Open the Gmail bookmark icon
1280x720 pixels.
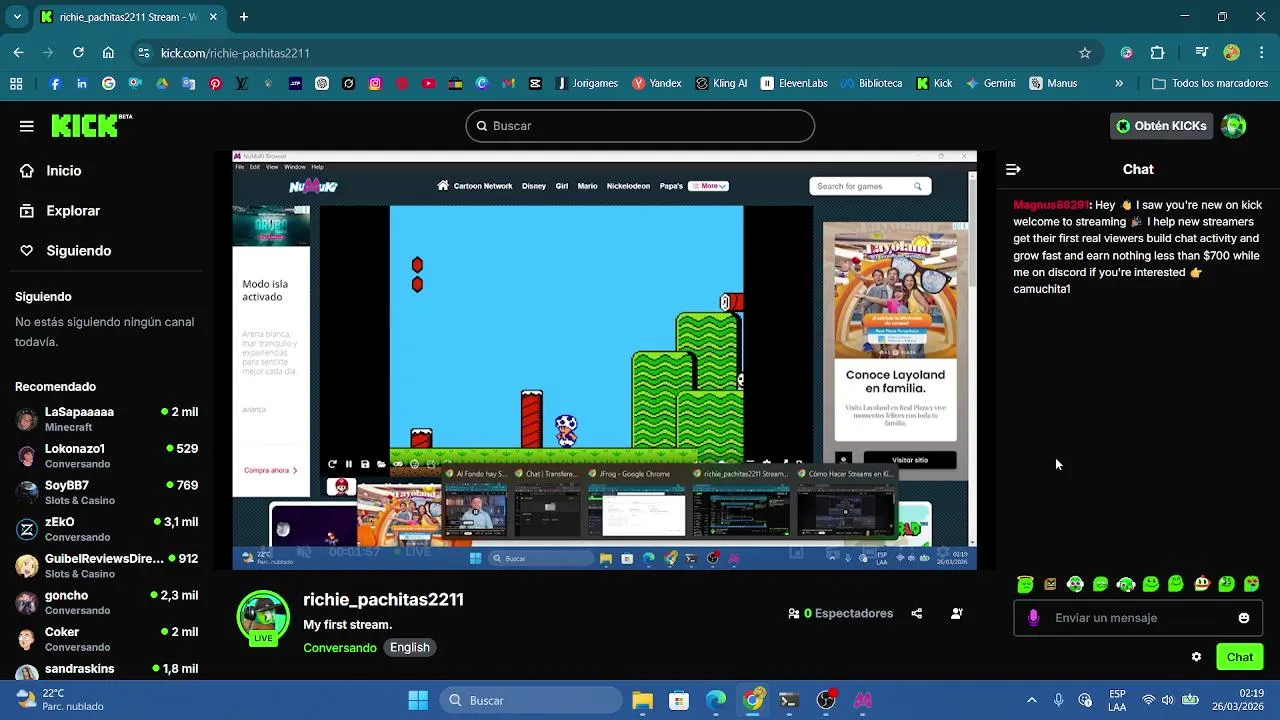pos(509,84)
